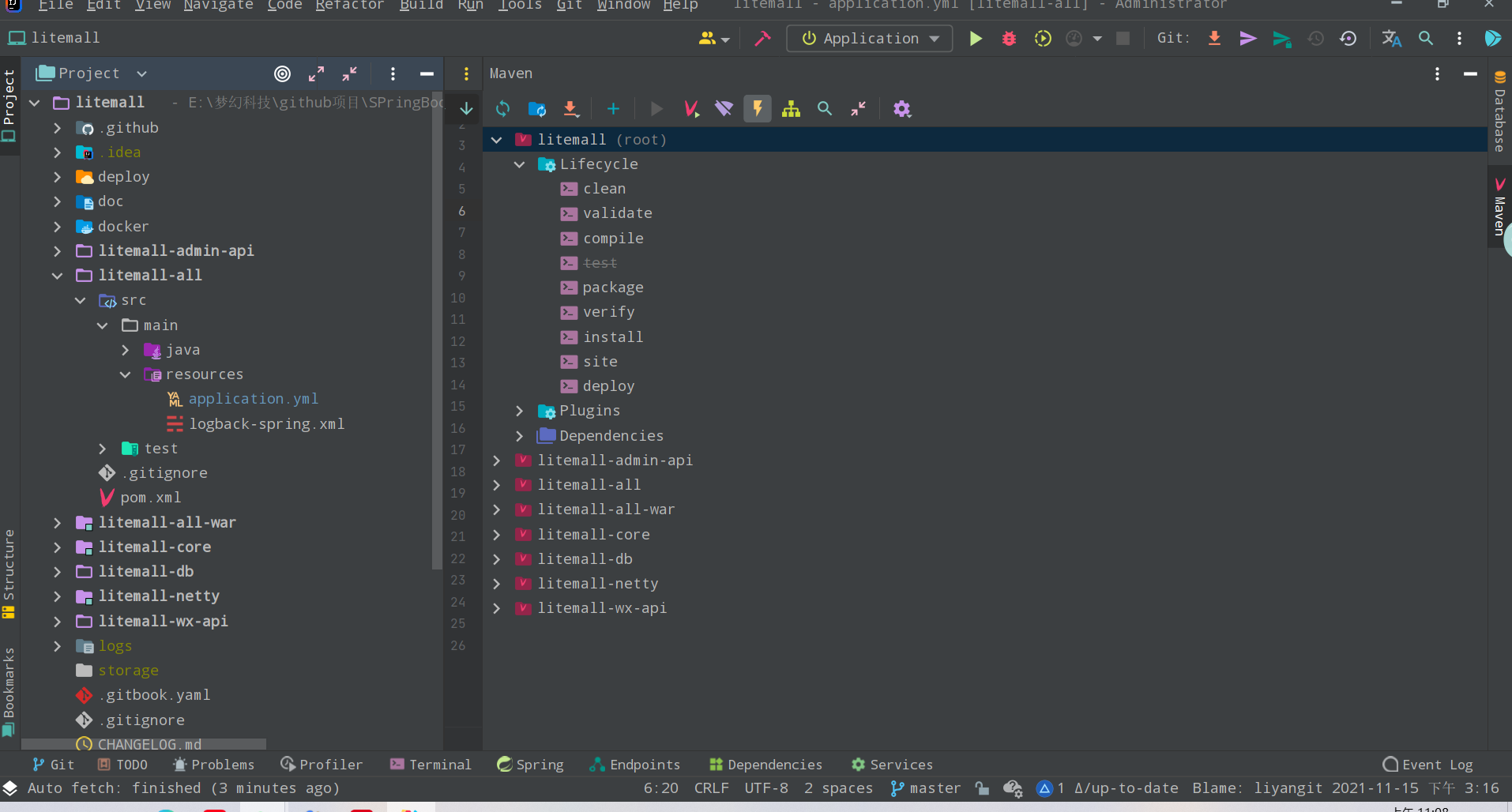This screenshot has width=1512, height=812.
Task: Open the Build menu
Action: pos(421,6)
